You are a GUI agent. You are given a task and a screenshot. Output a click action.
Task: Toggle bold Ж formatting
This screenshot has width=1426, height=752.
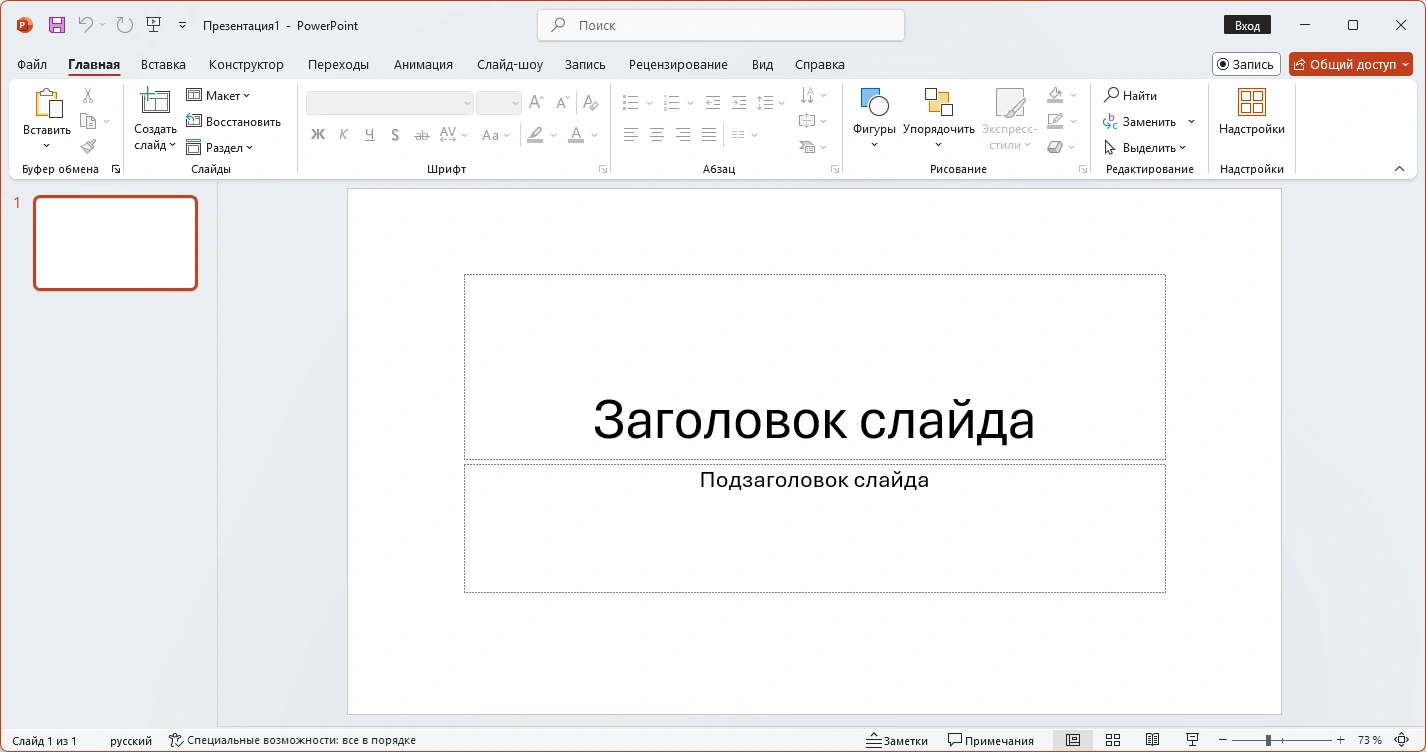pos(318,134)
